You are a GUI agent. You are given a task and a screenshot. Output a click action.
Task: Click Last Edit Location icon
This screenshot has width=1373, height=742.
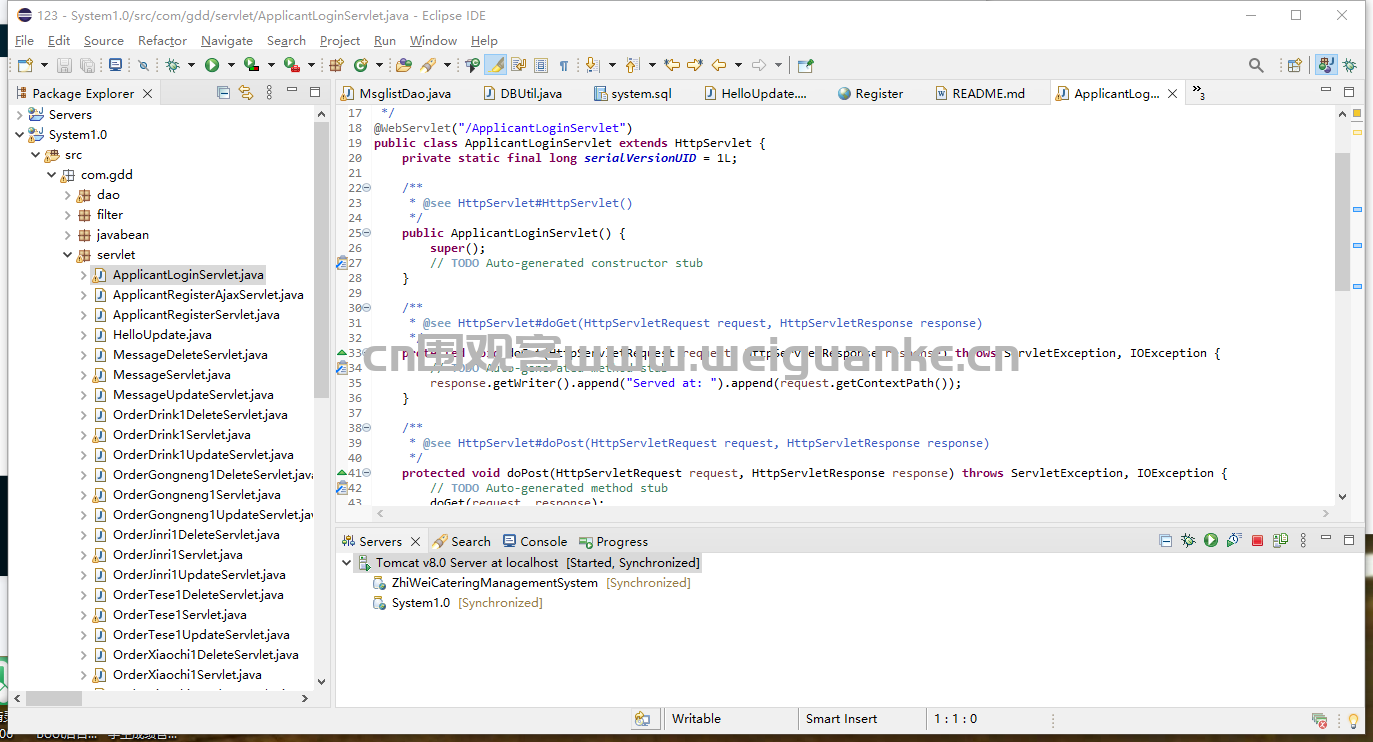pyautogui.click(x=672, y=65)
